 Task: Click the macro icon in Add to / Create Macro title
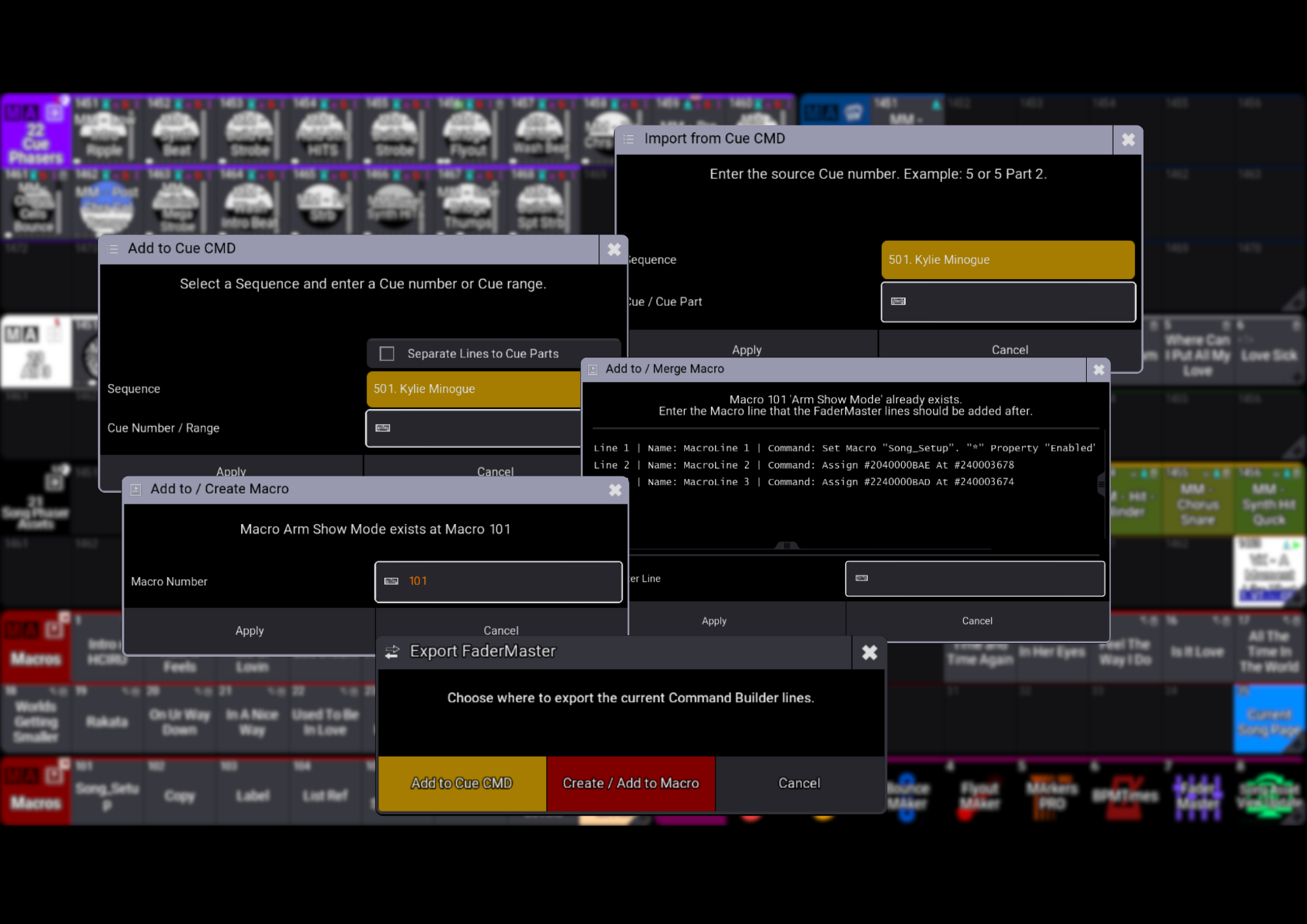tap(136, 489)
